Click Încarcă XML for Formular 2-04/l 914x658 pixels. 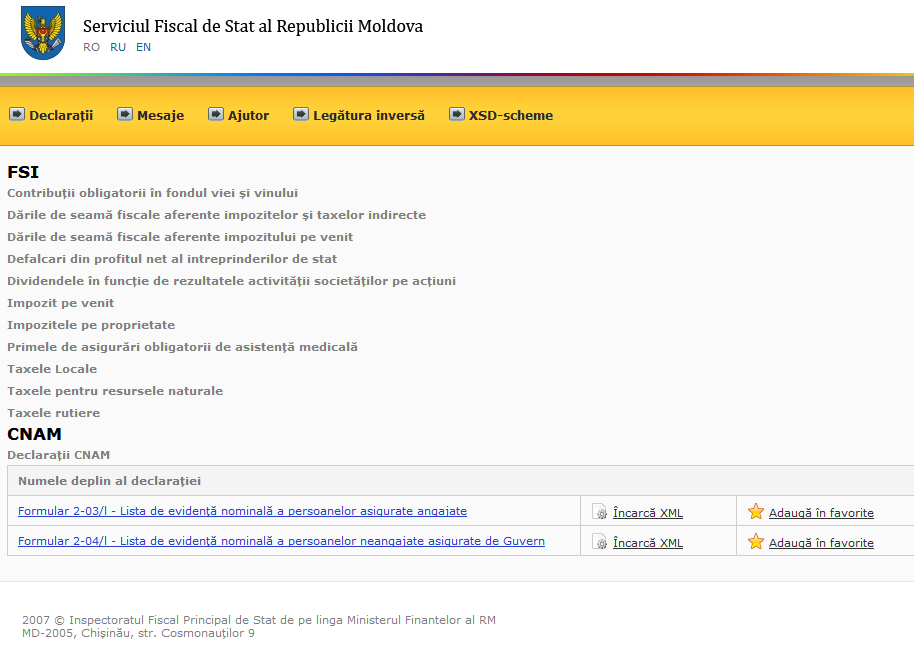[647, 543]
